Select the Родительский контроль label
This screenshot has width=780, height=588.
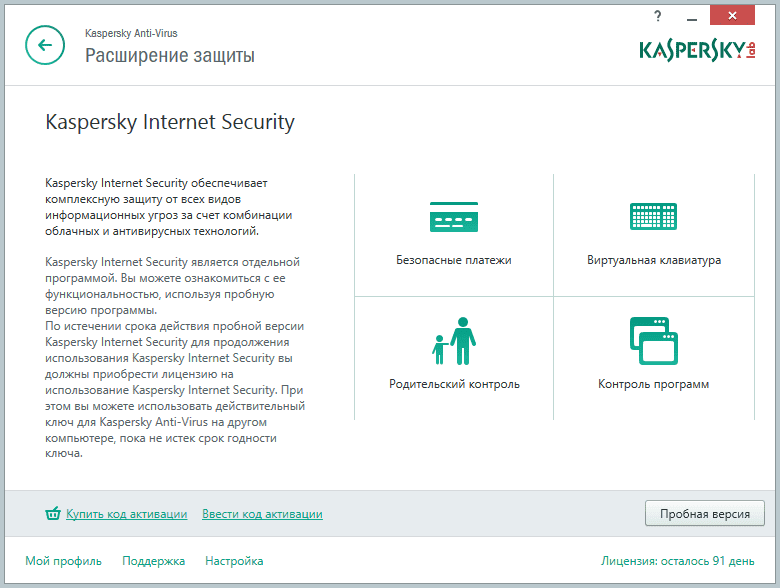454,384
